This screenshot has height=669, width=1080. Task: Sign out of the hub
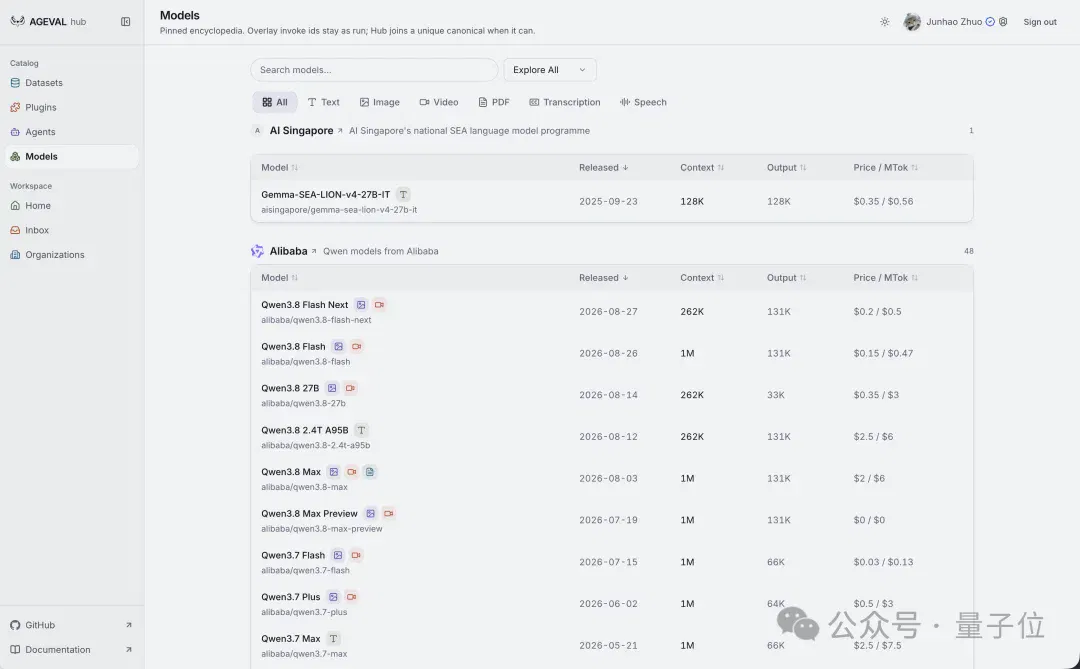(1039, 22)
